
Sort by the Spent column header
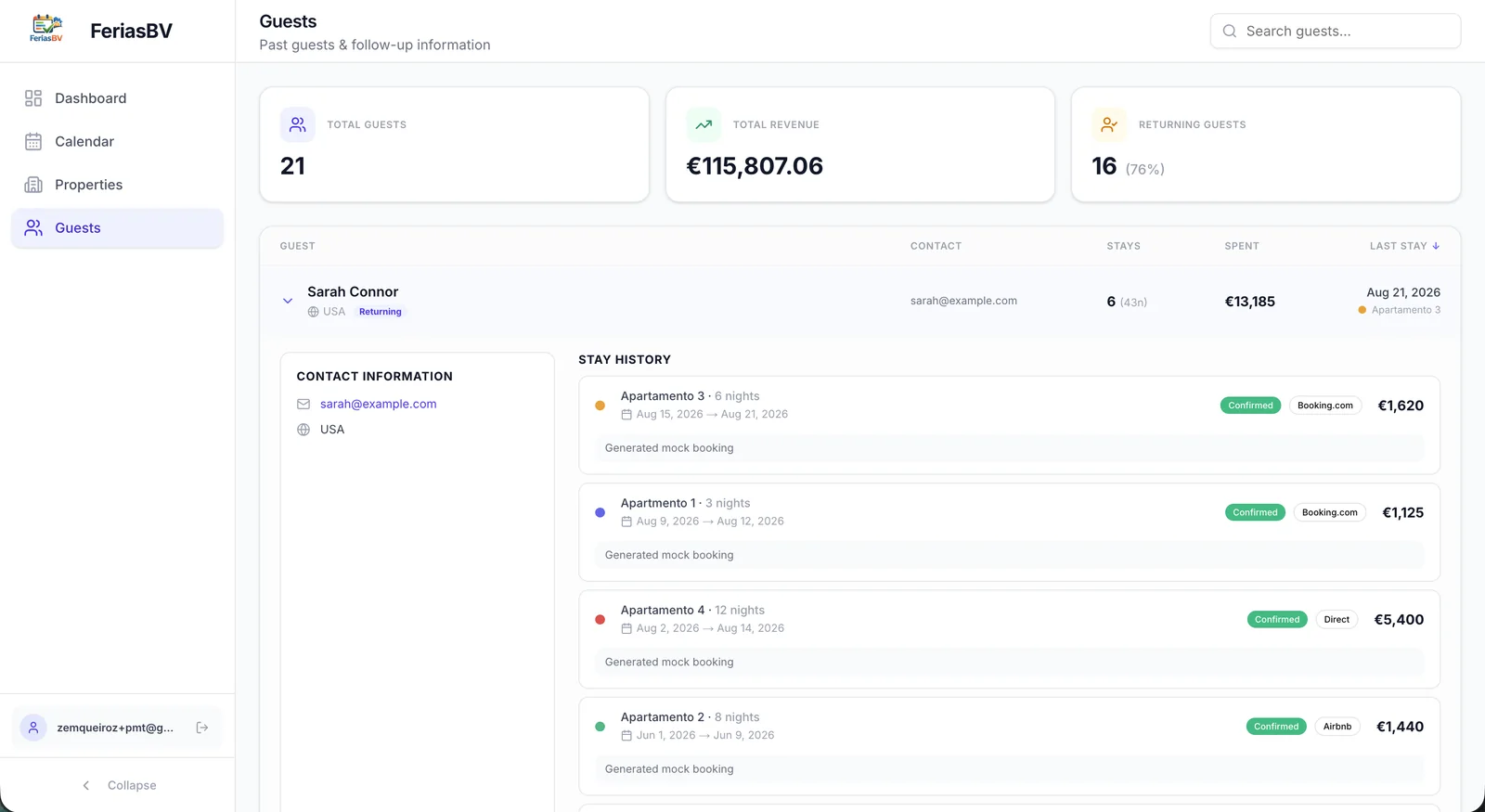(x=1242, y=246)
